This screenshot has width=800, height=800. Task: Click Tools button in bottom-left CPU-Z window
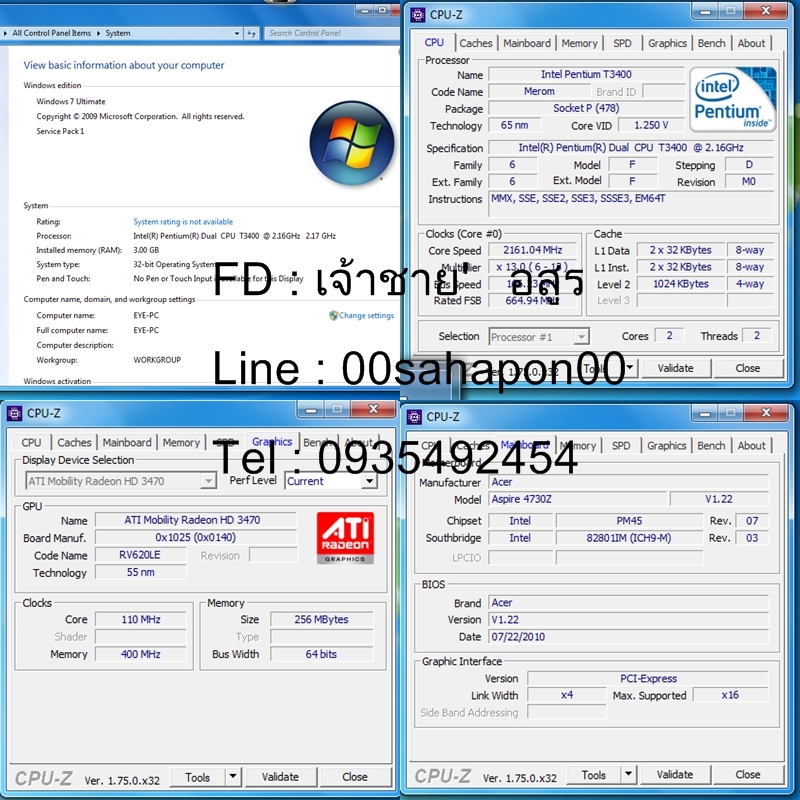click(197, 777)
